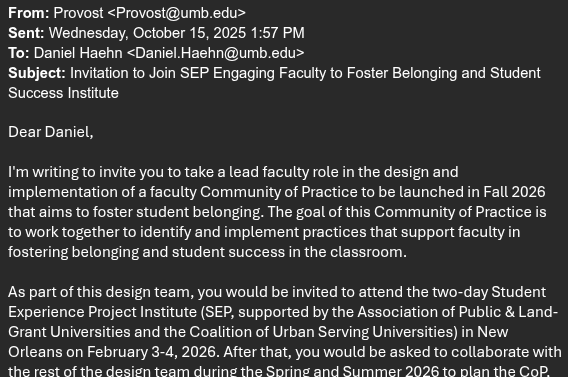This screenshot has width=568, height=377.
Task: Click the February 3-4, 2026 date
Action: (x=153, y=352)
